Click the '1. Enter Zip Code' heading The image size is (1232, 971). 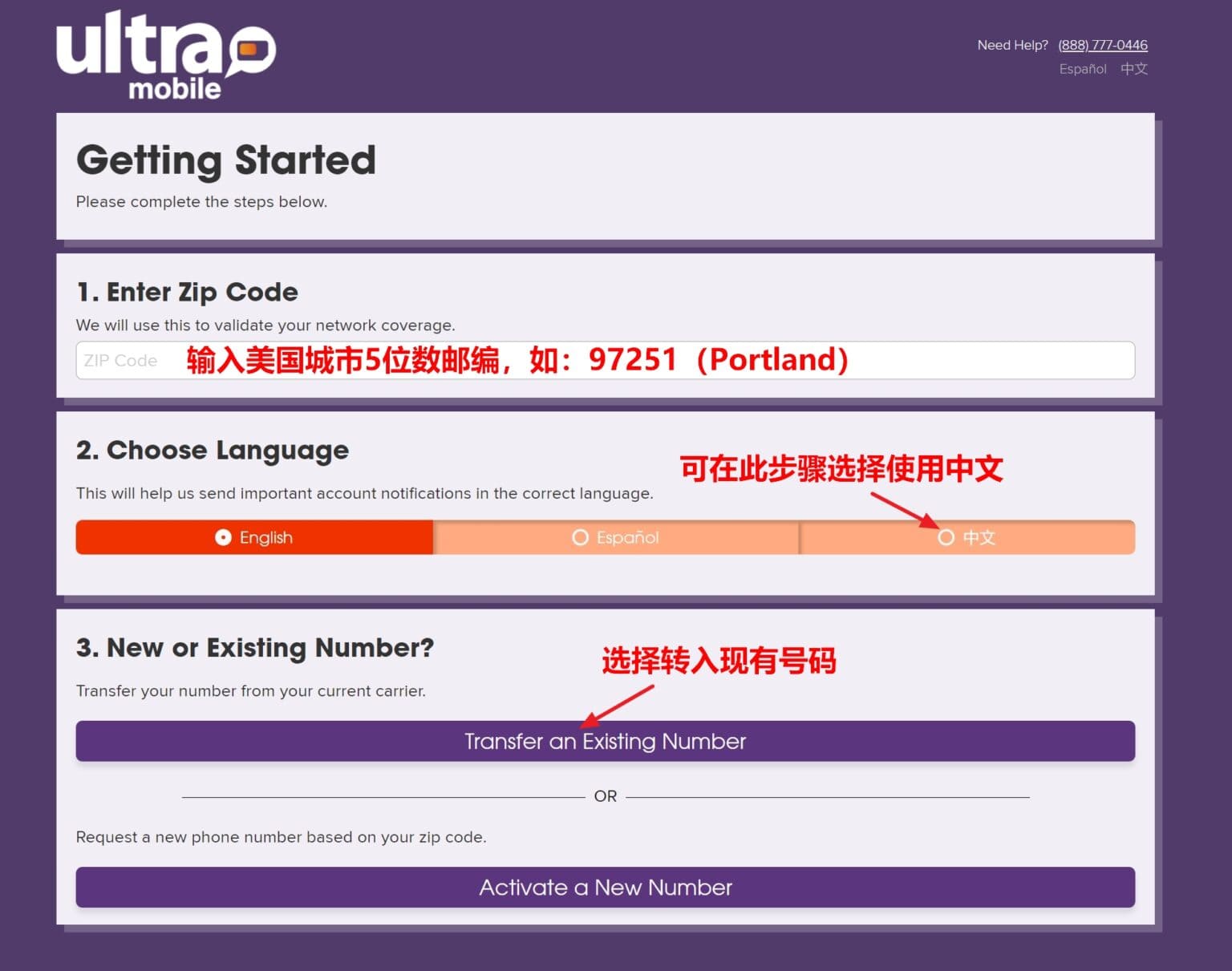pos(187,292)
